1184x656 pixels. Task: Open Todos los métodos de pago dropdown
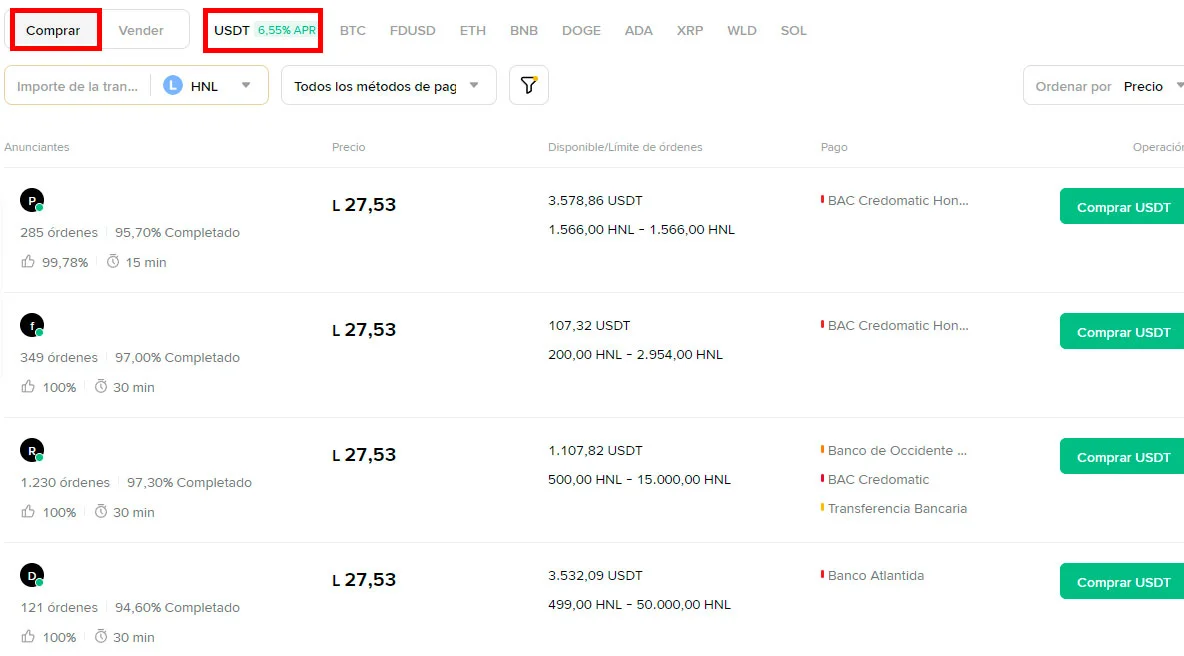pyautogui.click(x=389, y=85)
